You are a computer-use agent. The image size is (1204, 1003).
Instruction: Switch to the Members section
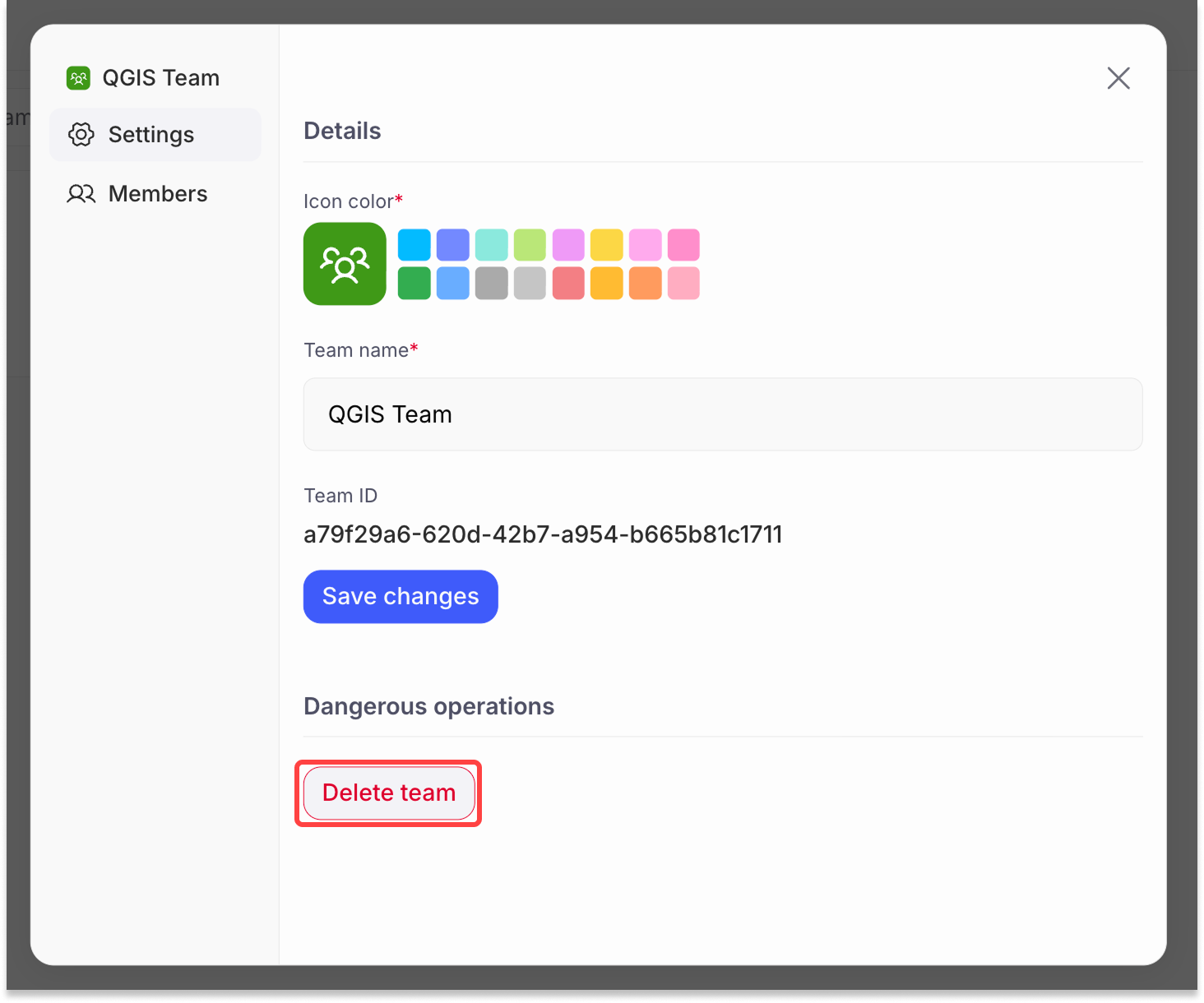(157, 193)
